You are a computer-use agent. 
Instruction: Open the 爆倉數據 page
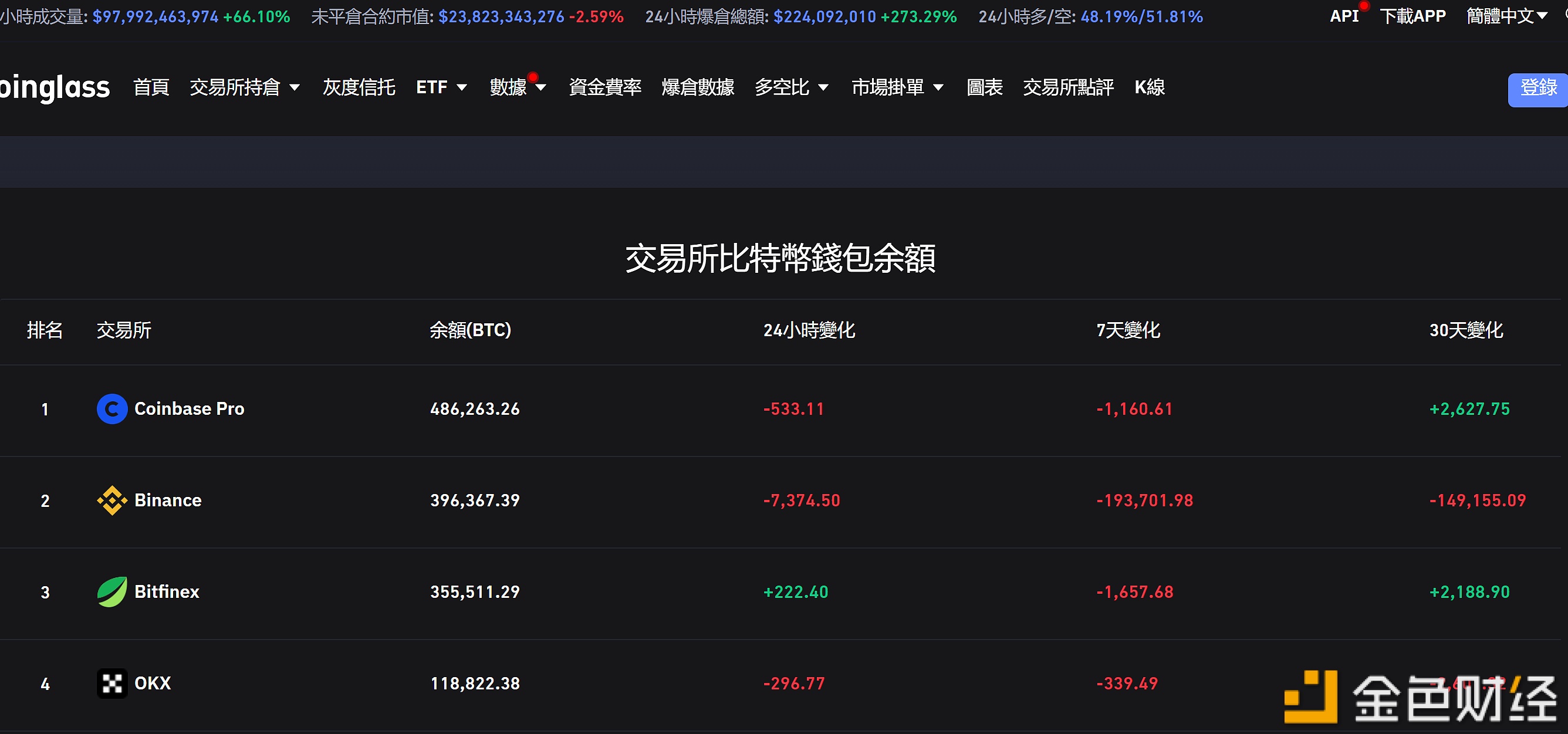click(698, 87)
